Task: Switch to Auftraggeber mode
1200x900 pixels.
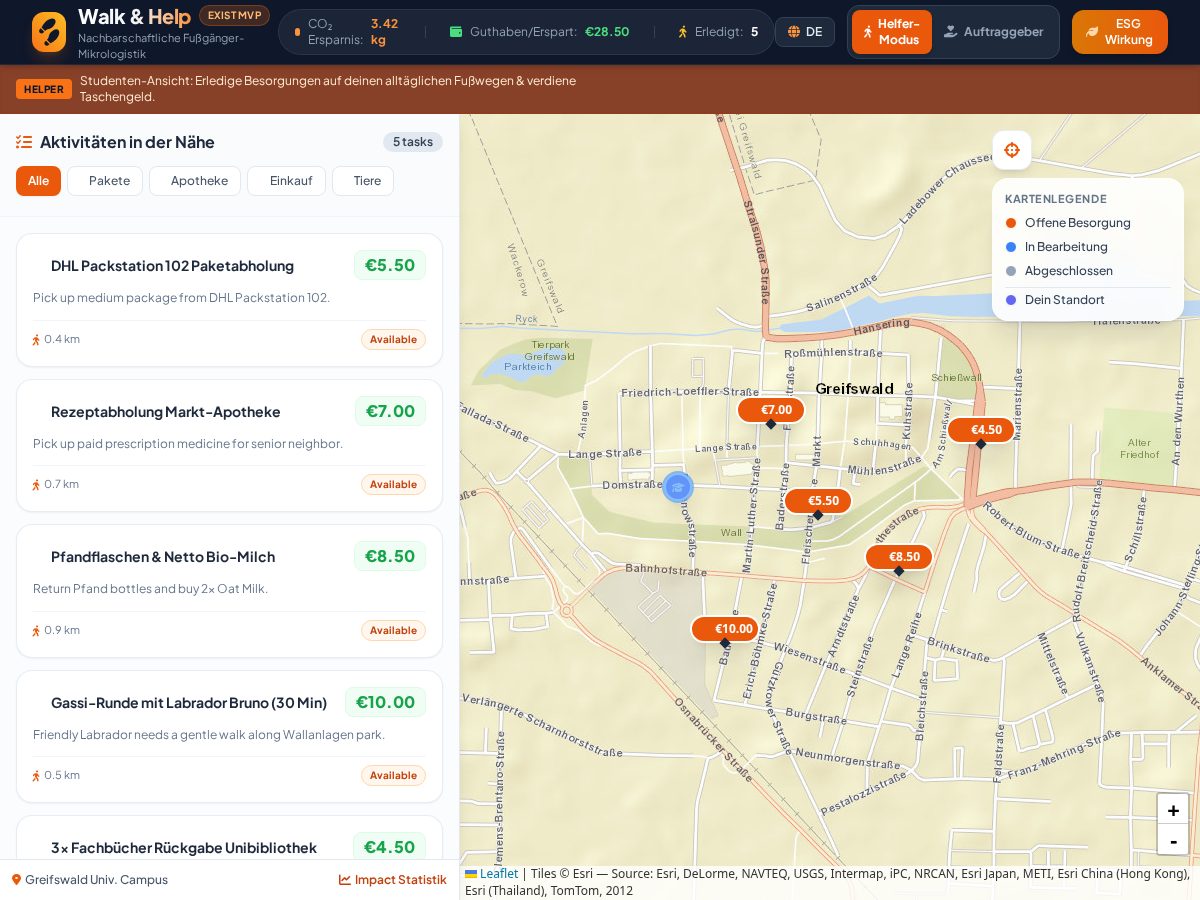Action: tap(994, 32)
